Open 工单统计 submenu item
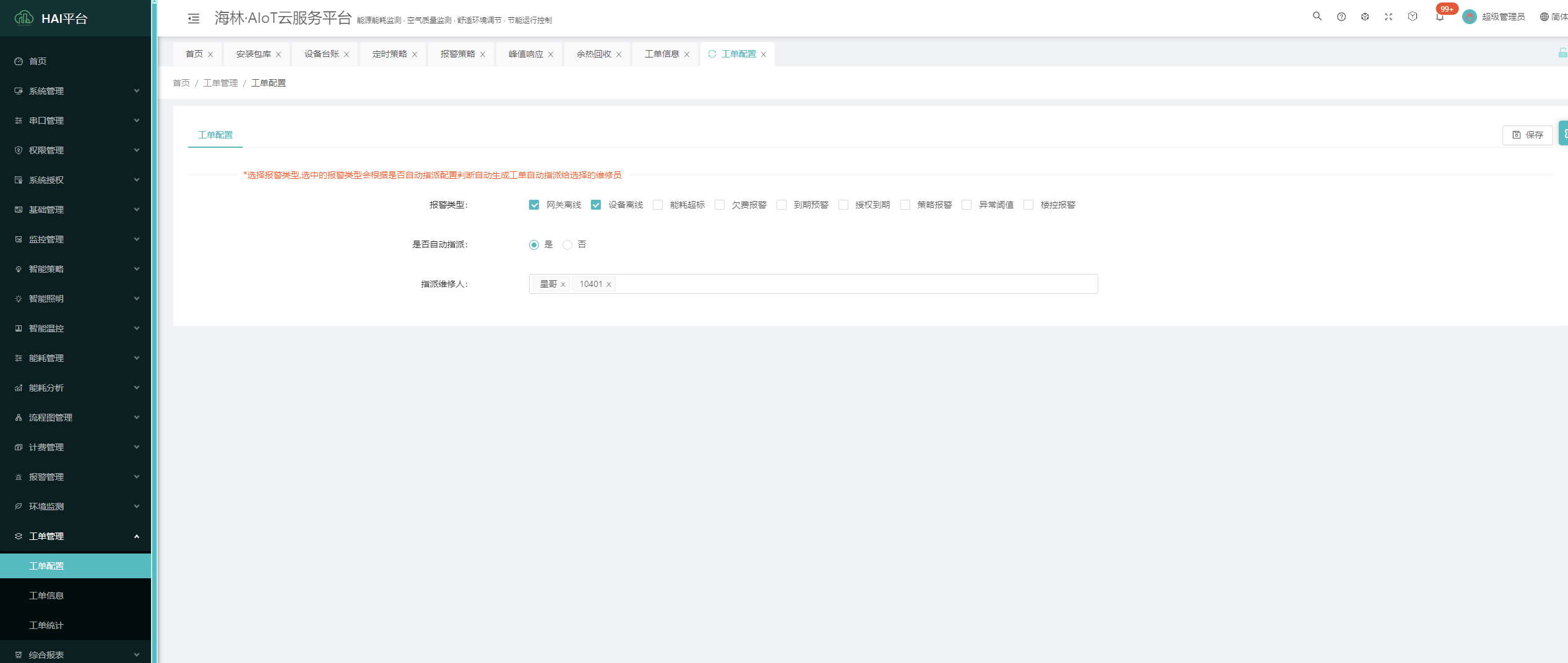Image resolution: width=1568 pixels, height=663 pixels. tap(75, 625)
